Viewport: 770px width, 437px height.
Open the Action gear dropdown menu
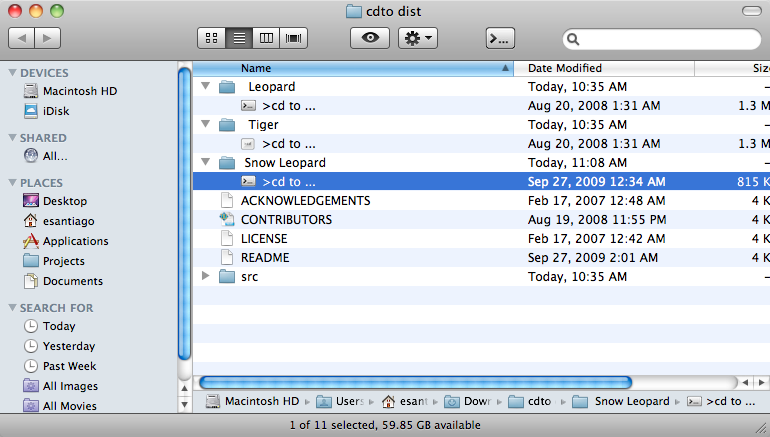coord(417,38)
